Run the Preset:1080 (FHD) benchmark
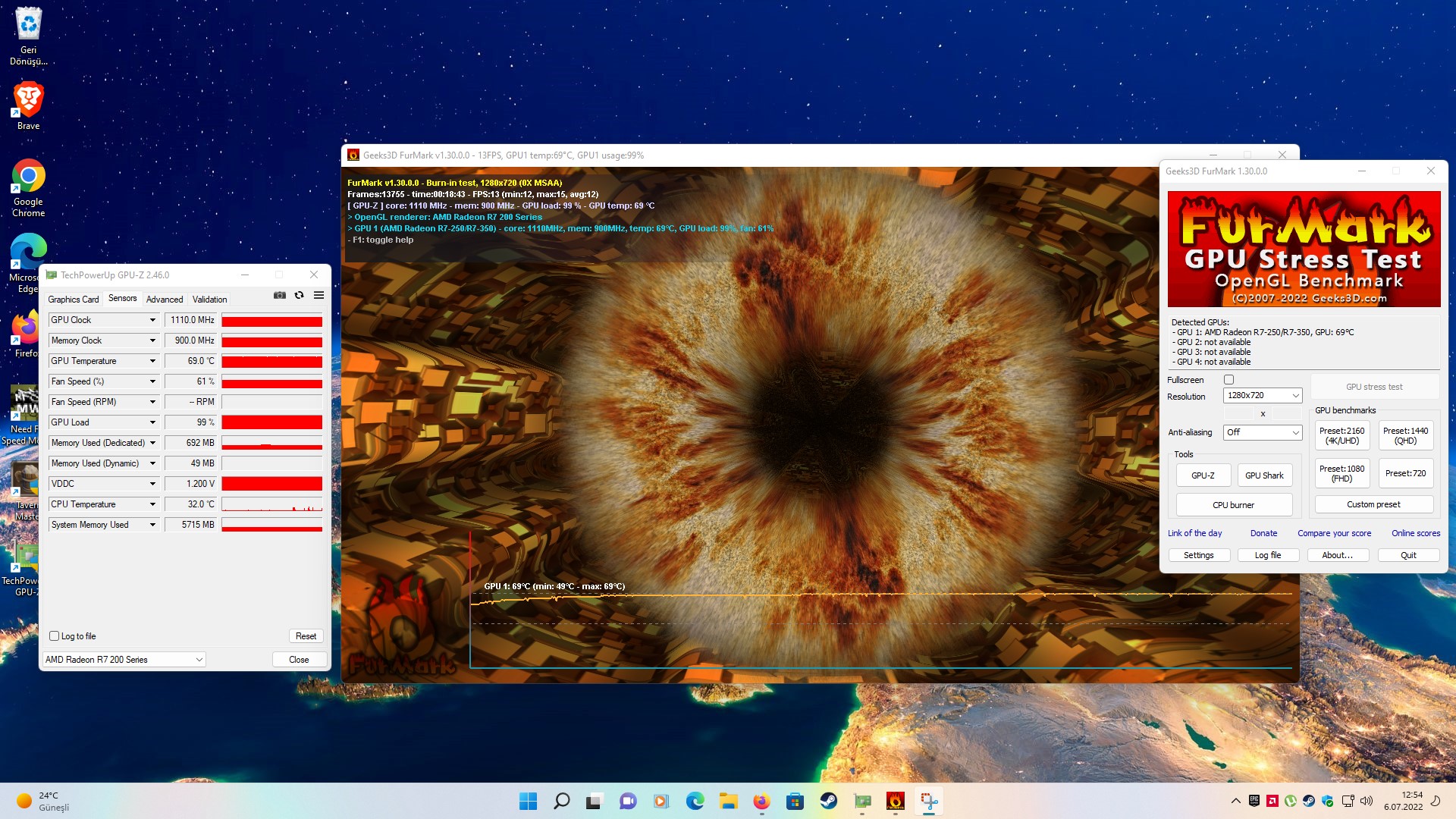 pos(1342,474)
